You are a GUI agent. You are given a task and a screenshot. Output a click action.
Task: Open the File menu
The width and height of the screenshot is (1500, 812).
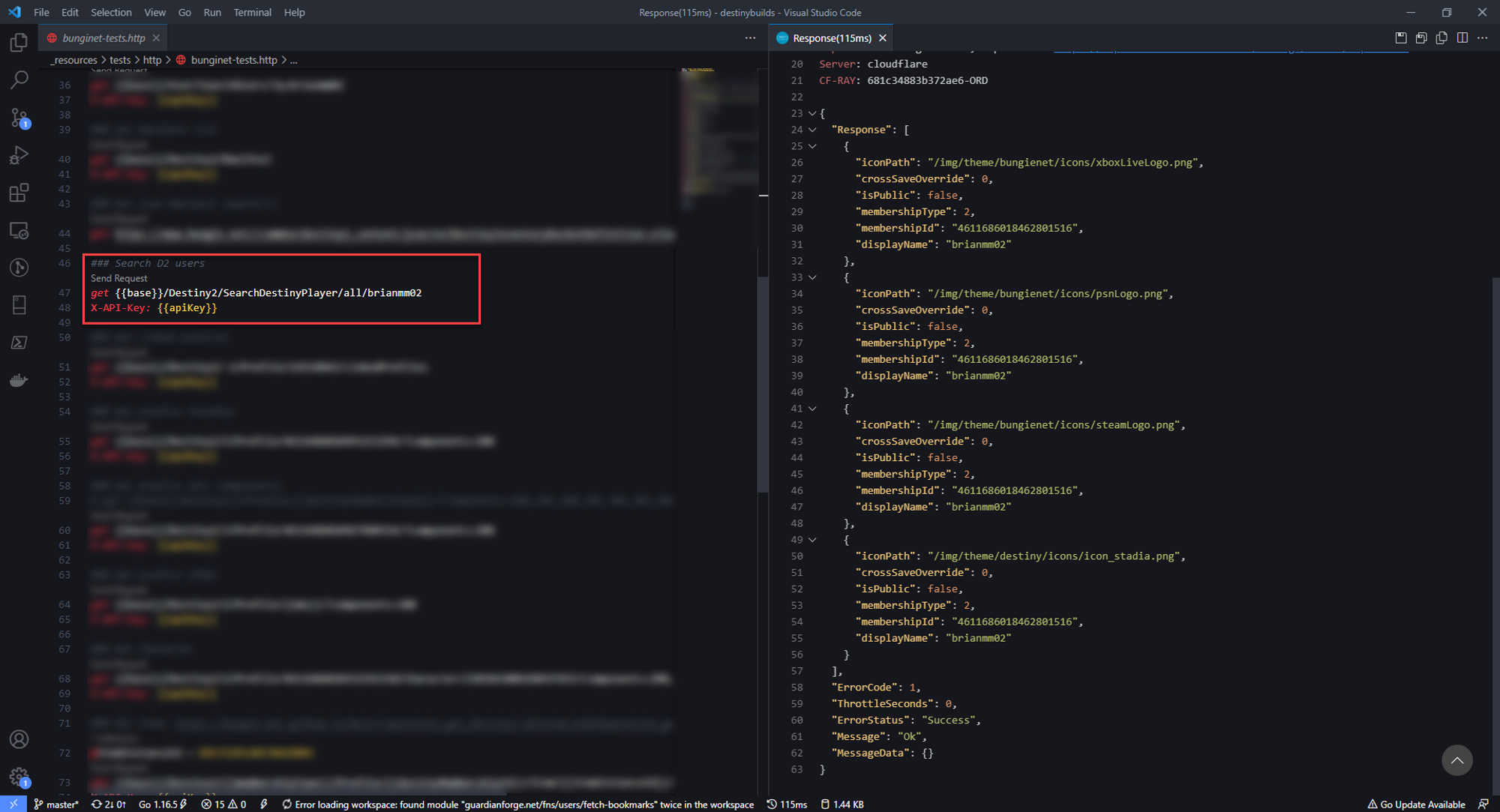tap(41, 12)
